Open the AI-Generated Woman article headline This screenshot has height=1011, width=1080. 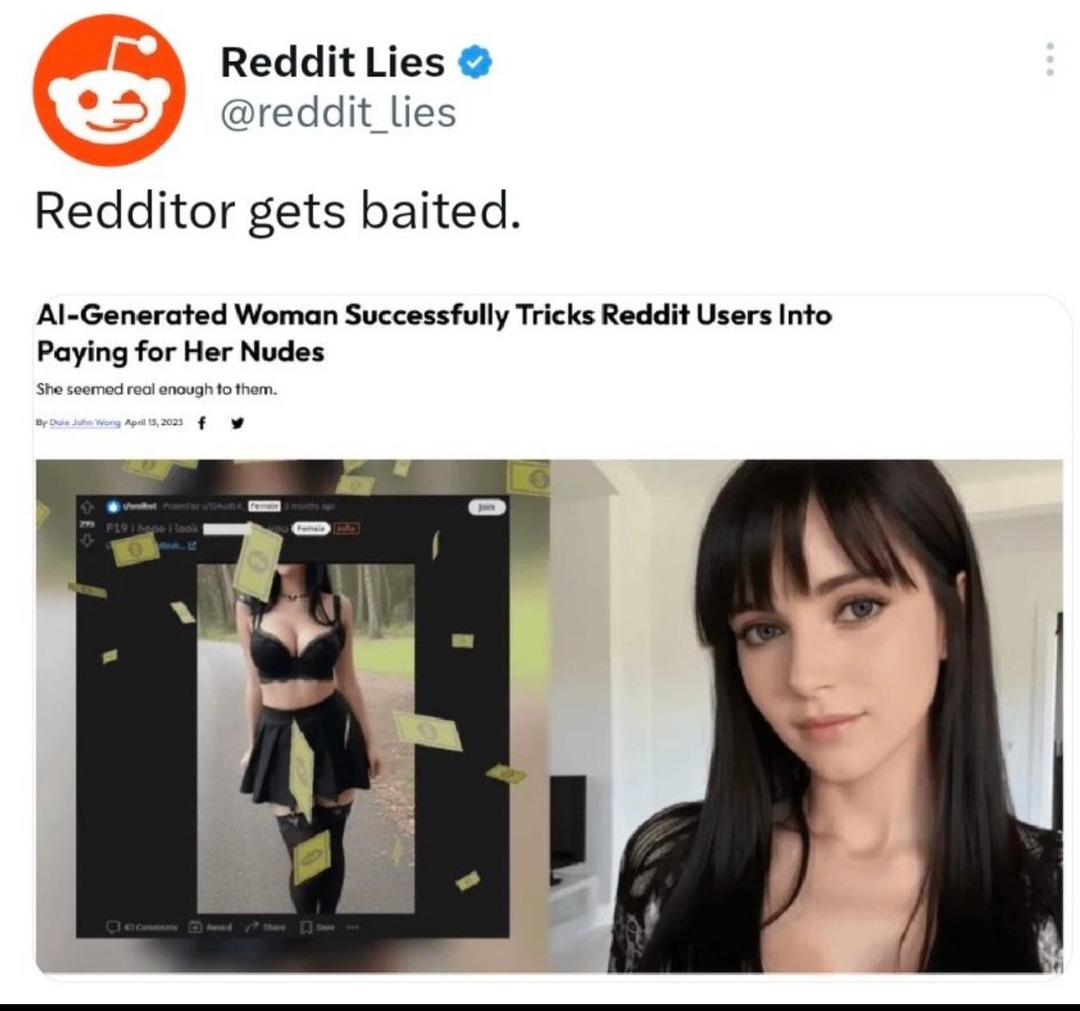434,333
